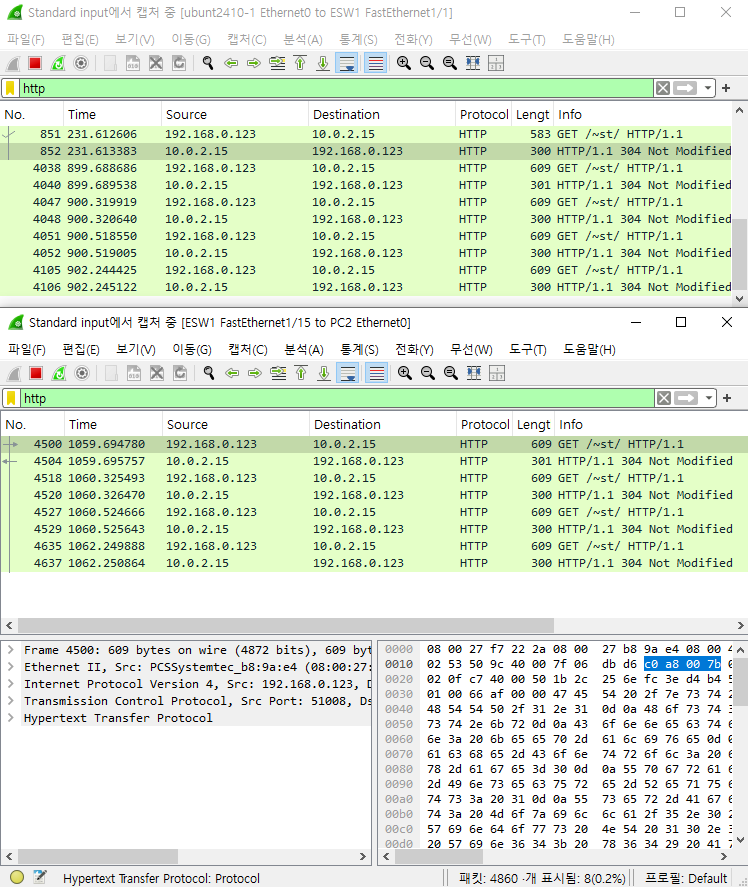
Task: Jump to last packet in top window
Action: click(323, 63)
